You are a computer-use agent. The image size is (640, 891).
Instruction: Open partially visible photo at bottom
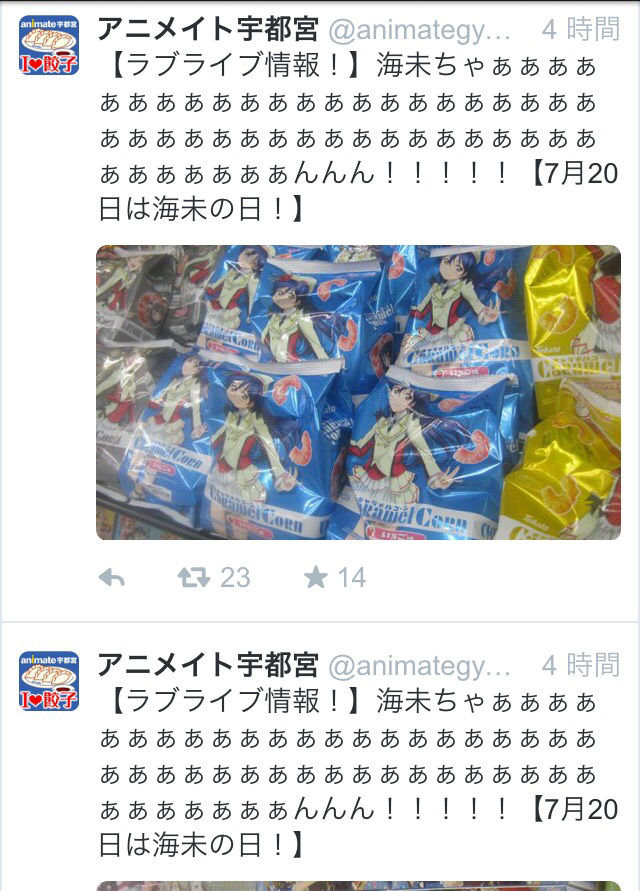(358, 886)
